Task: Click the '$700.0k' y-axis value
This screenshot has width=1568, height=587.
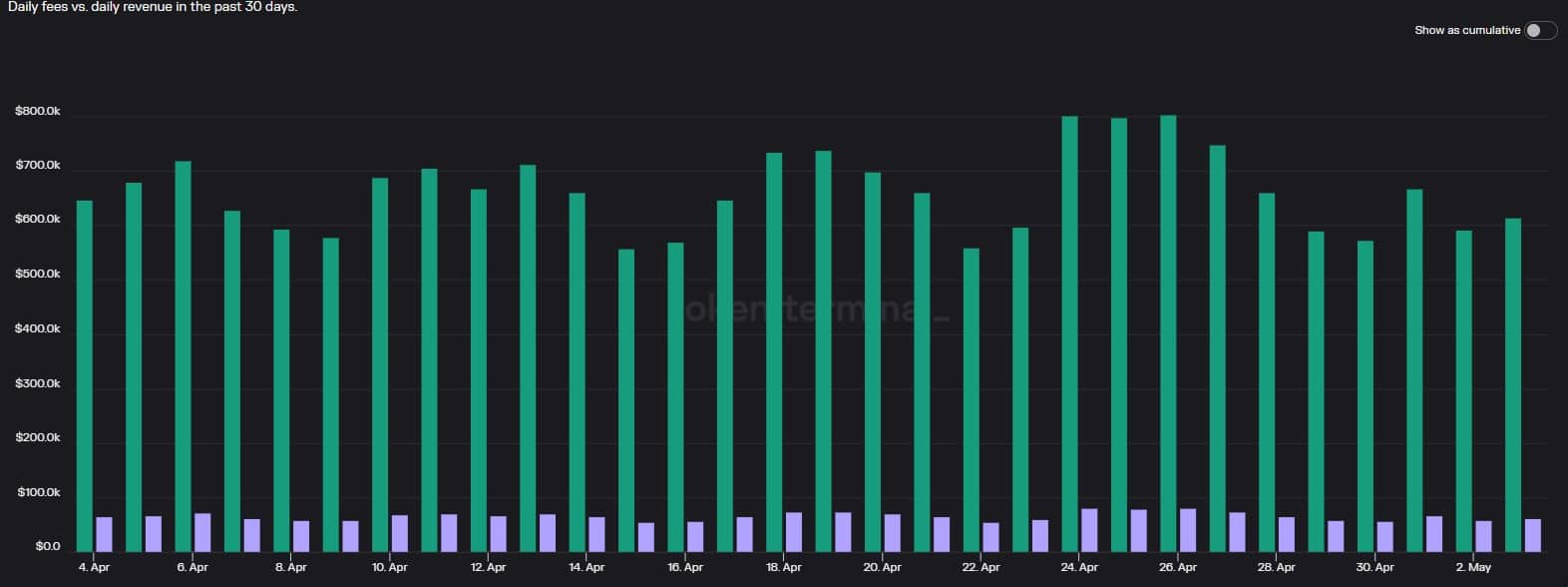Action: click(x=38, y=165)
